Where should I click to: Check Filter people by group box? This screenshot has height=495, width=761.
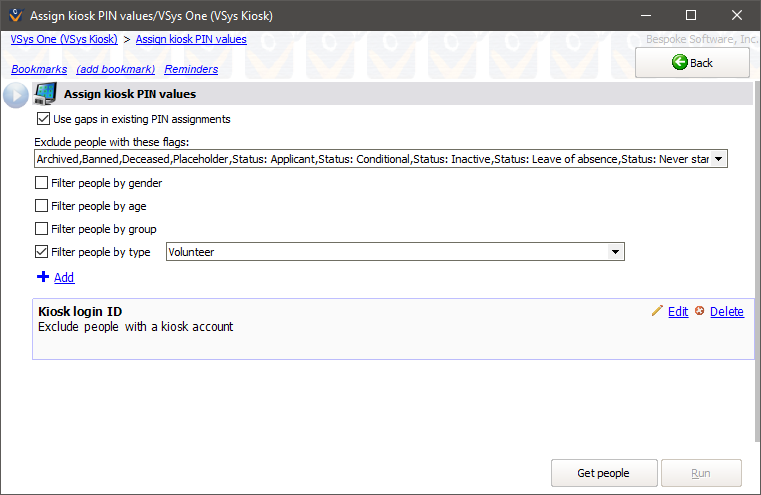point(42,229)
